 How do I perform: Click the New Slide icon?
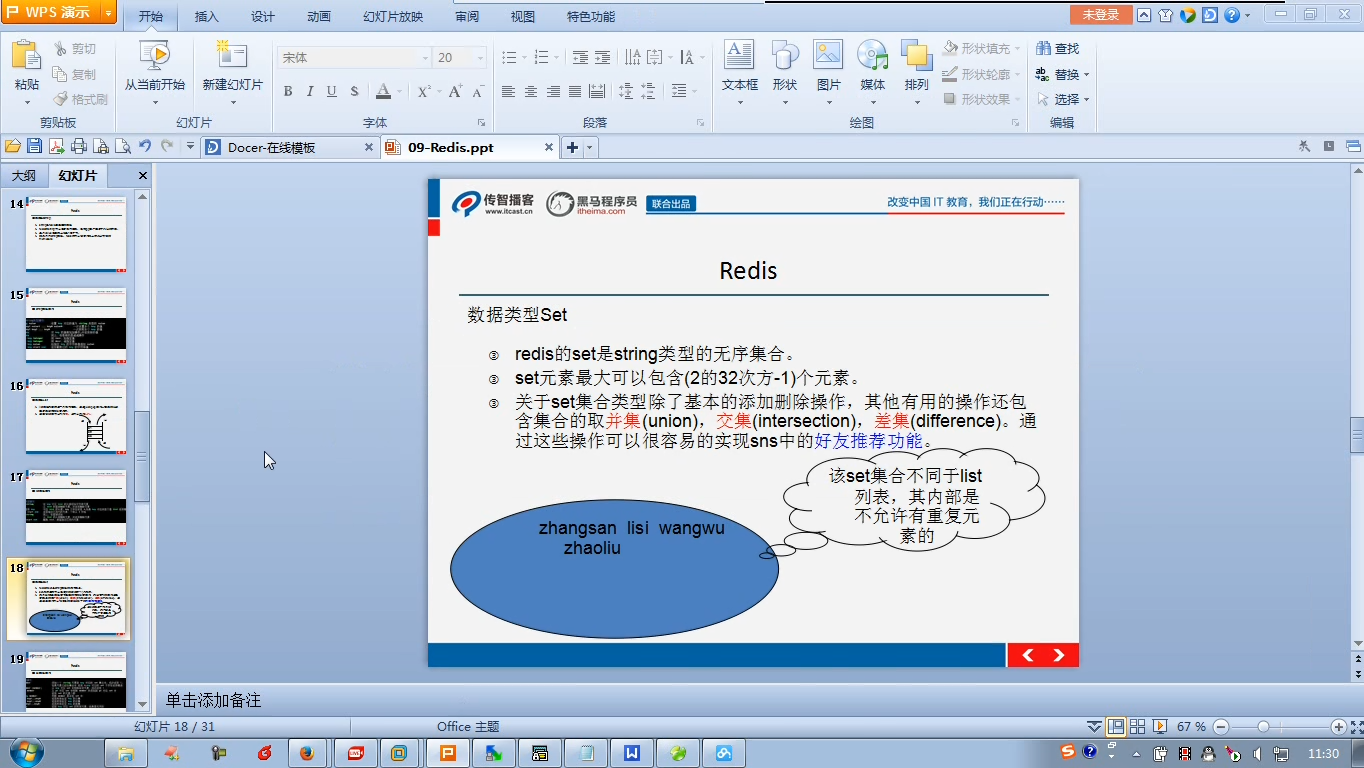(232, 55)
